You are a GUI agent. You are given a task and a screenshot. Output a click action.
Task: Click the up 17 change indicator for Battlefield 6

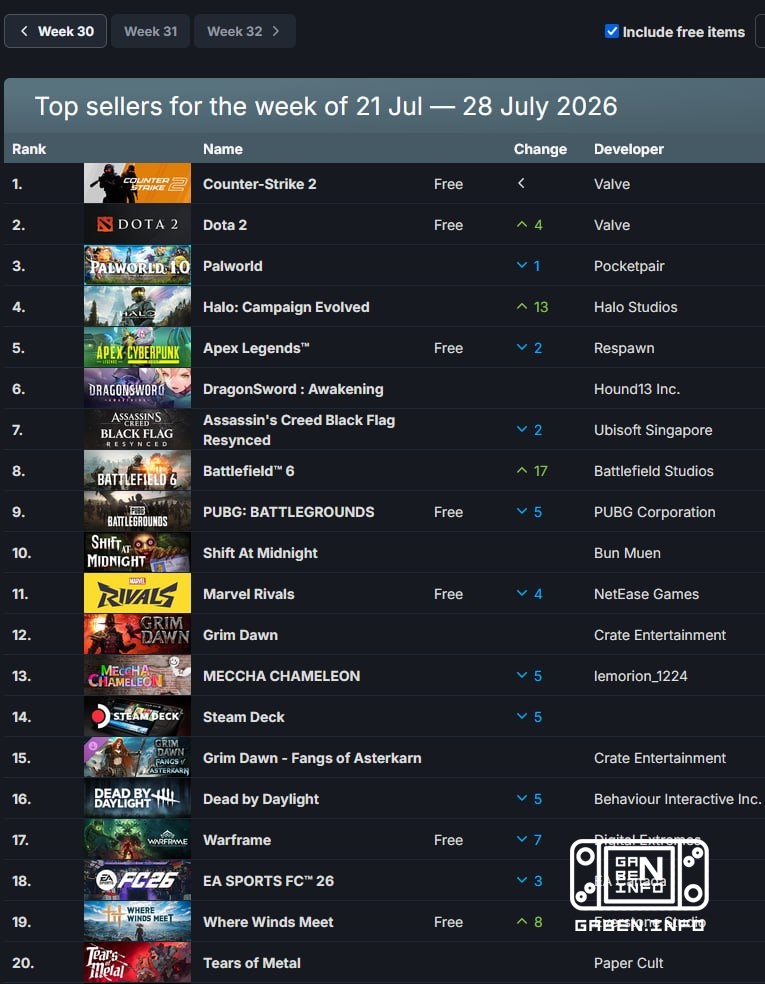pos(532,471)
